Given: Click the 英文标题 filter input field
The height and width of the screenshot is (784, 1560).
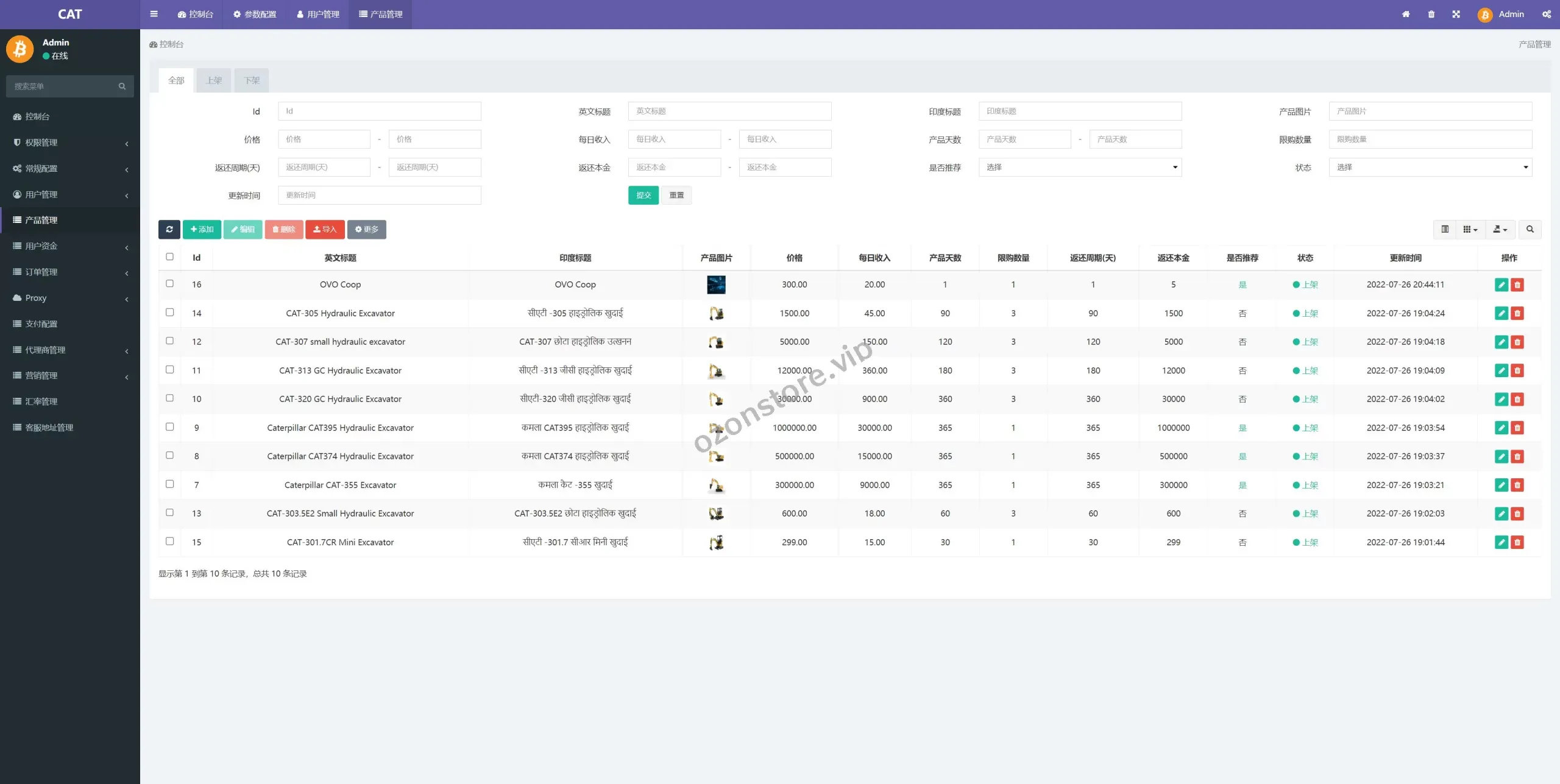Looking at the screenshot, I should (x=729, y=111).
